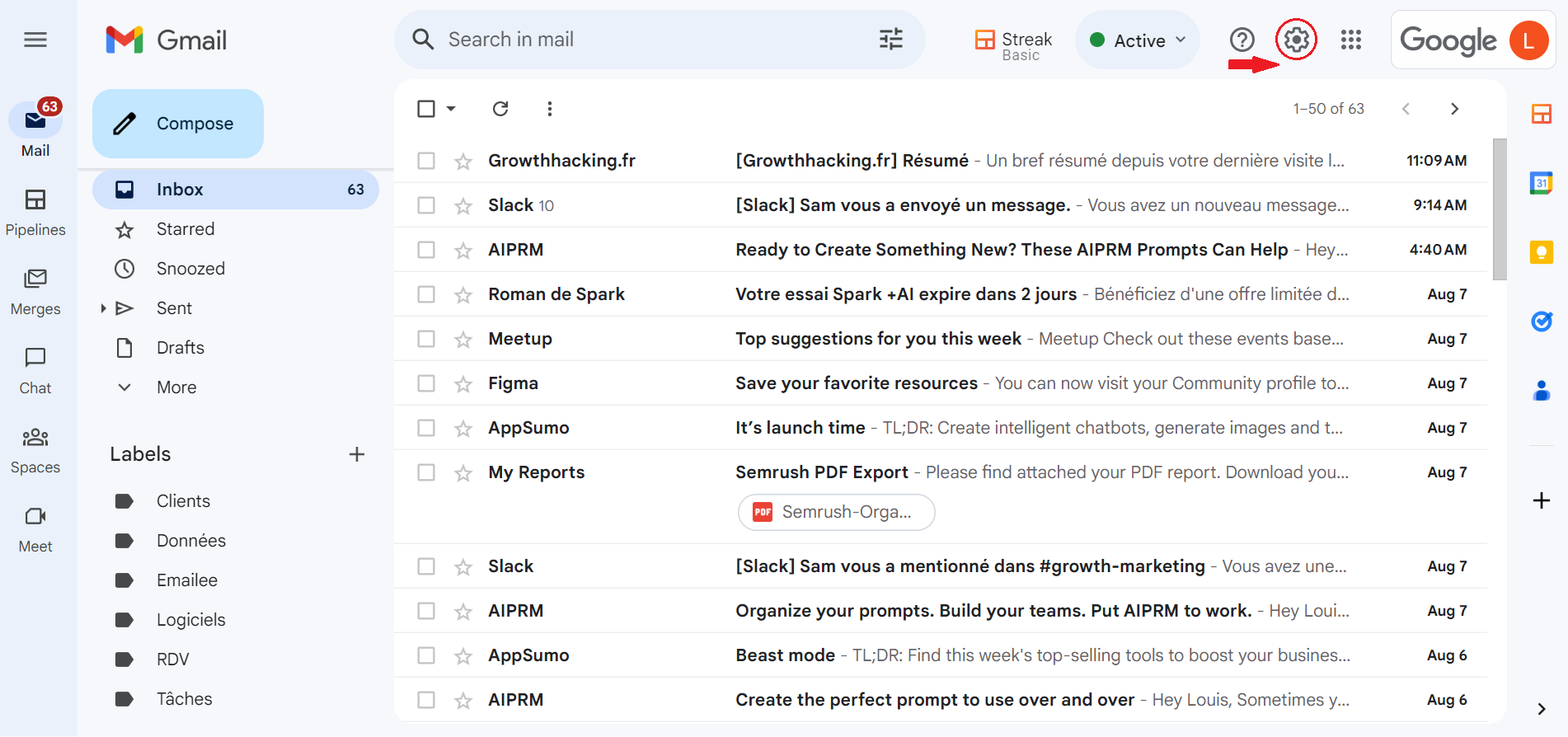
Task: Open the Semrush-Orga PDF attachment
Action: tap(836, 512)
